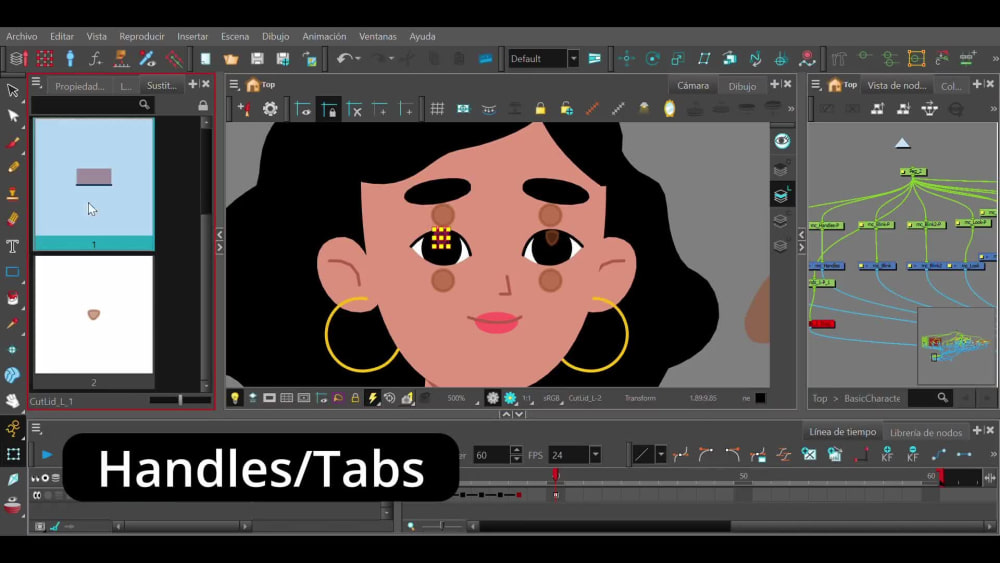Select the Pencil tool in left toolbar
The image size is (1000, 563).
(13, 168)
